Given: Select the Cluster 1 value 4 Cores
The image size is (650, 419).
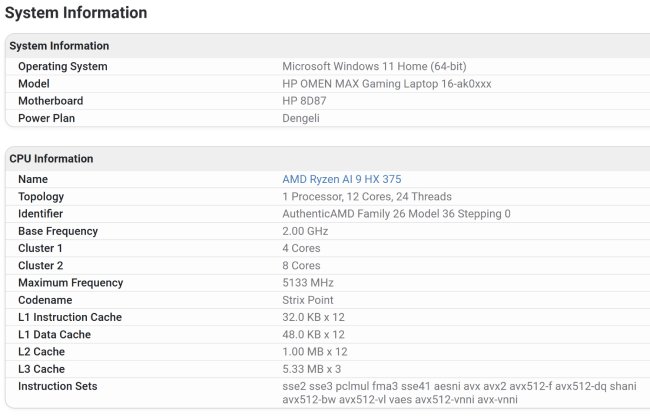Looking at the screenshot, I should pyautogui.click(x=301, y=248).
